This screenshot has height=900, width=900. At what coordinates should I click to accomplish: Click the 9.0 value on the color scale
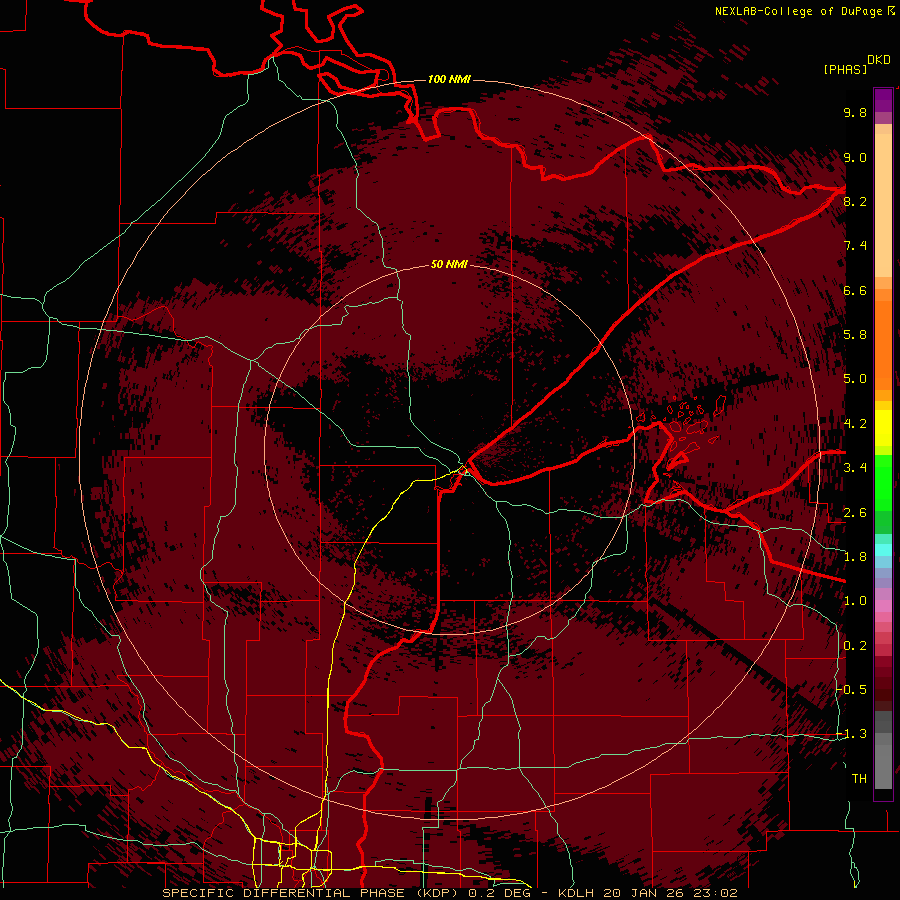(855, 157)
